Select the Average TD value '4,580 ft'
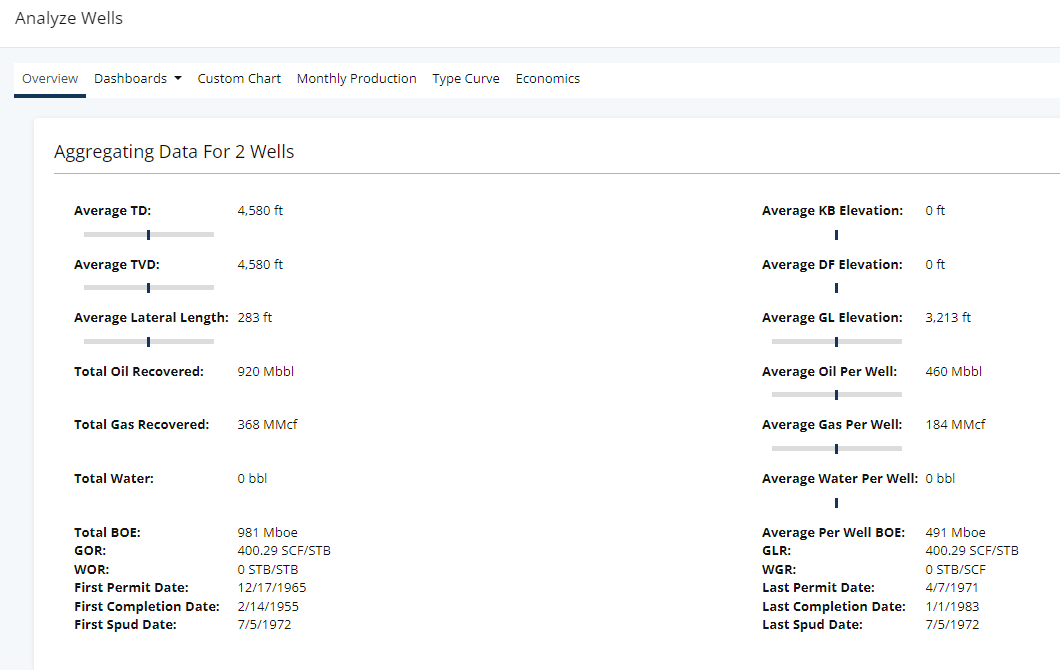The image size is (1060, 670). coord(260,210)
